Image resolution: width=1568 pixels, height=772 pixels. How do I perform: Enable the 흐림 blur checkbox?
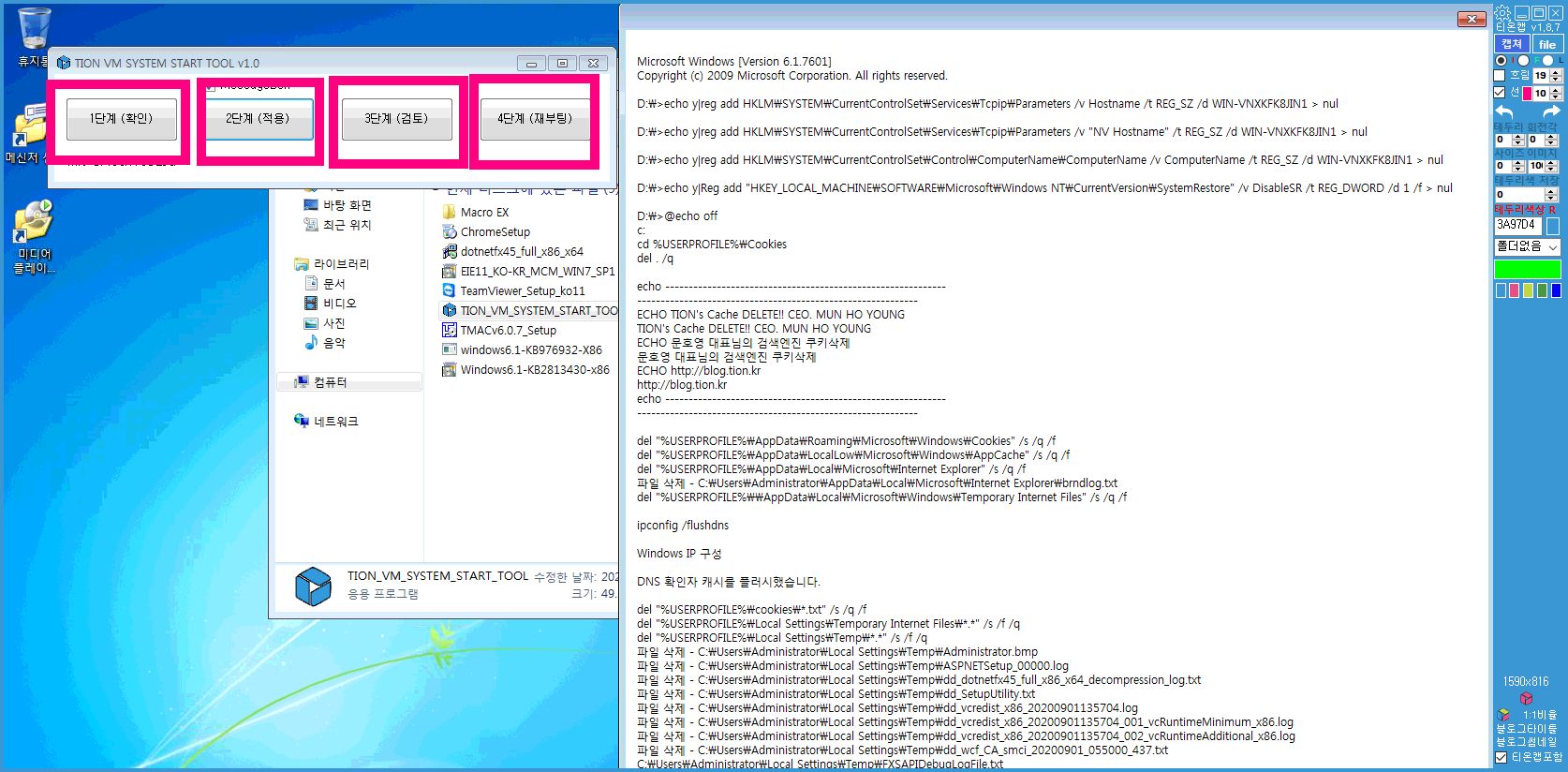(x=1499, y=75)
